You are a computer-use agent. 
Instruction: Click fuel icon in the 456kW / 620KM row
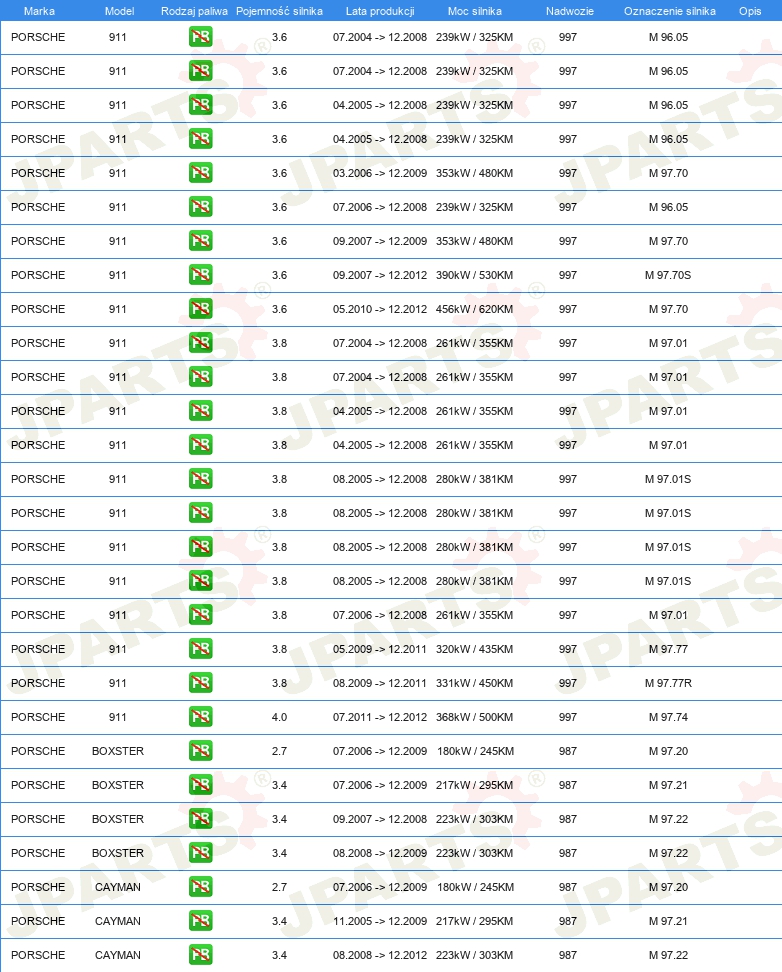point(200,309)
